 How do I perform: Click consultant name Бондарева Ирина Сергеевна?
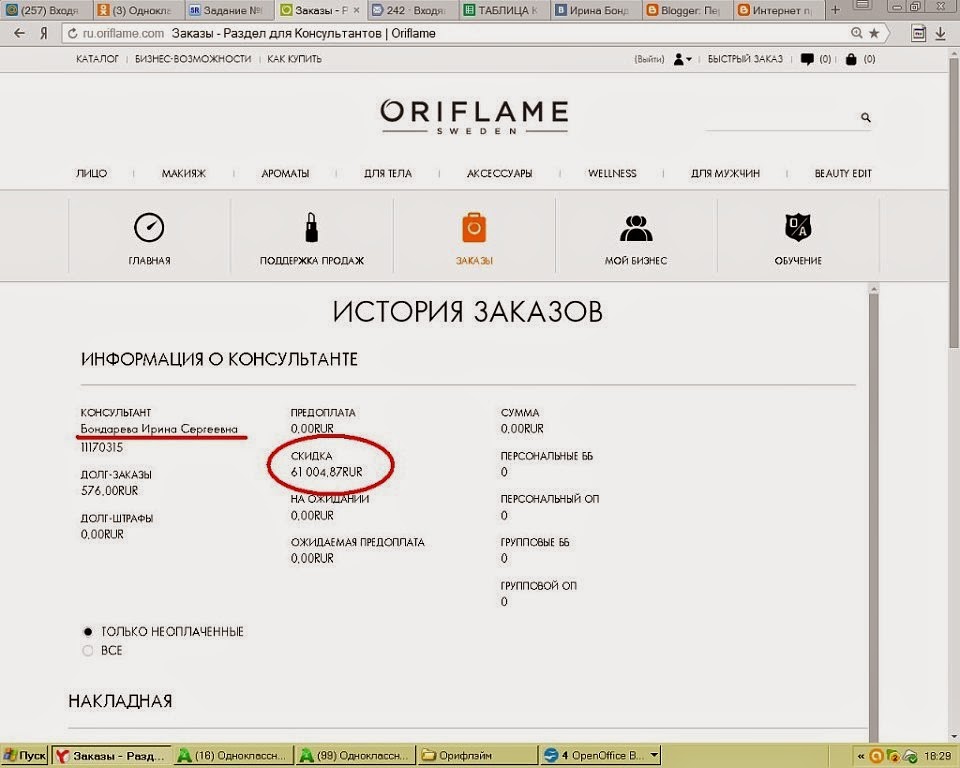pos(159,429)
